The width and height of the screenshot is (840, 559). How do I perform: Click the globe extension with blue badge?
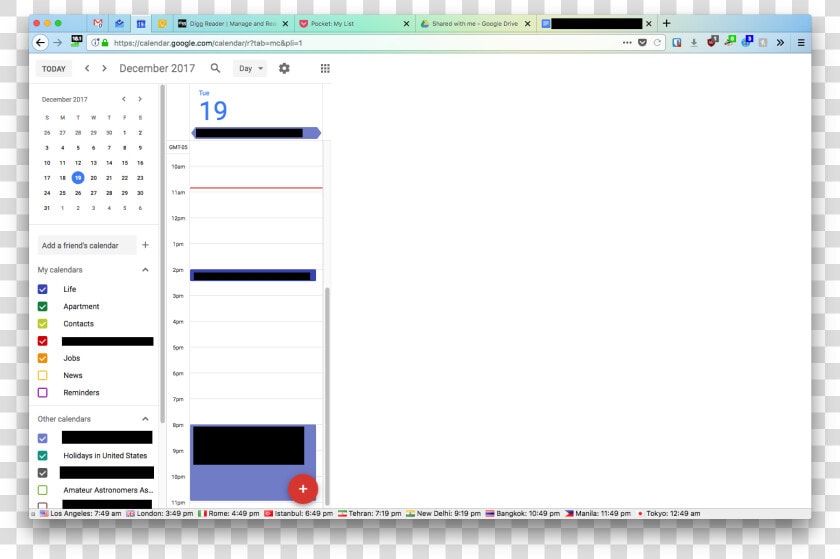point(747,41)
